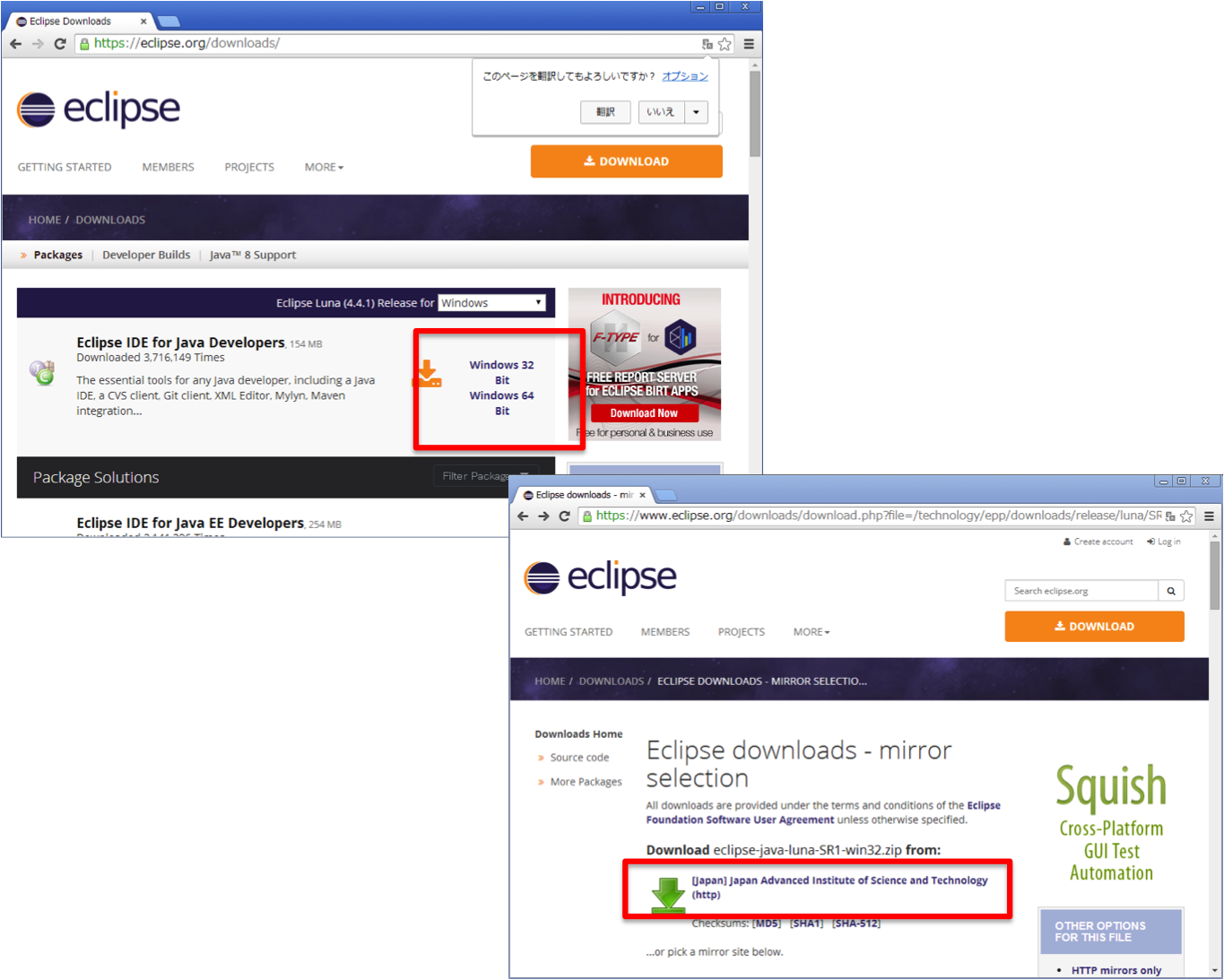Click the orange DOWNLOAD button in the downloads window

(627, 161)
